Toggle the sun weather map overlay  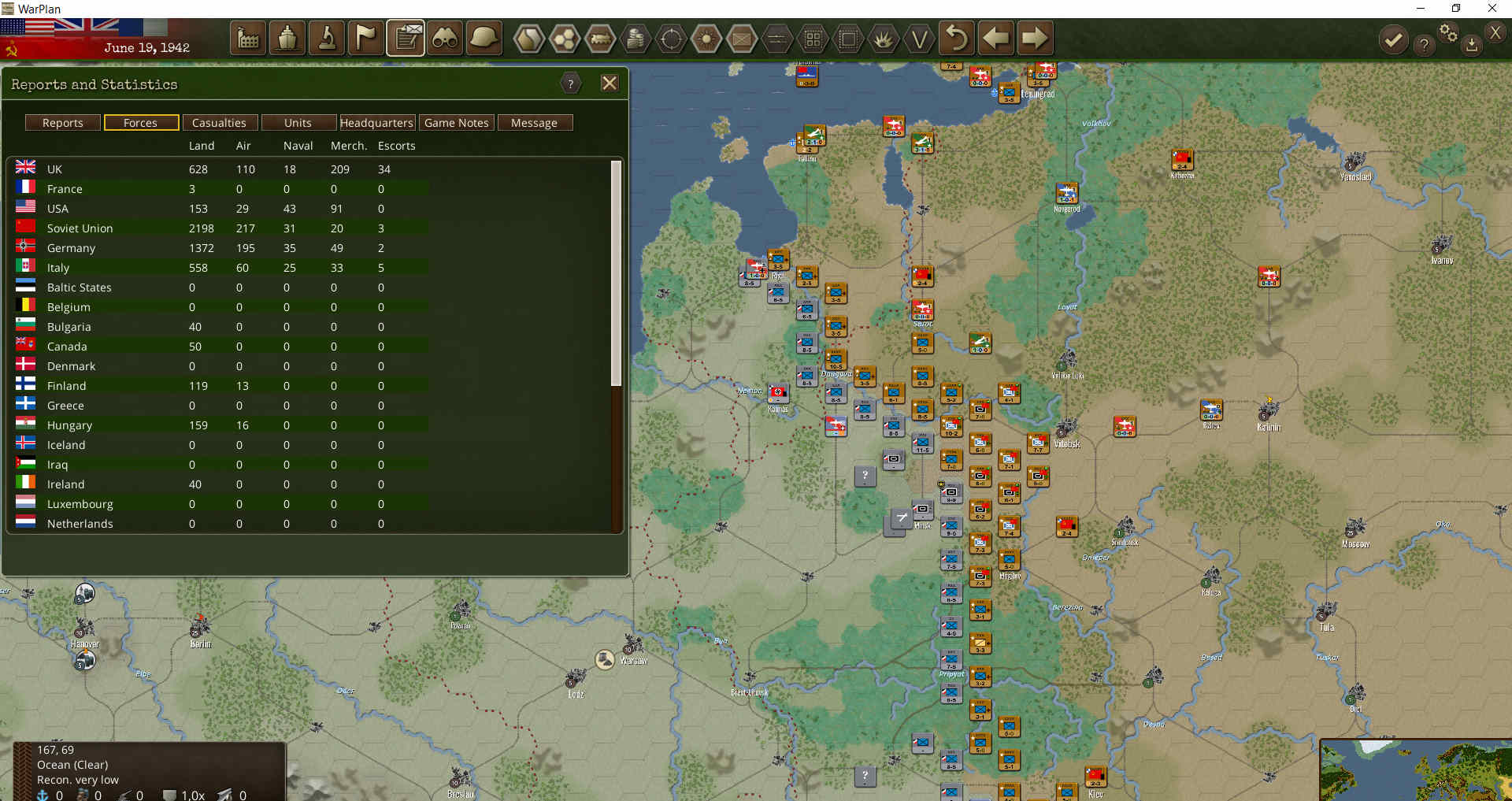pyautogui.click(x=706, y=38)
